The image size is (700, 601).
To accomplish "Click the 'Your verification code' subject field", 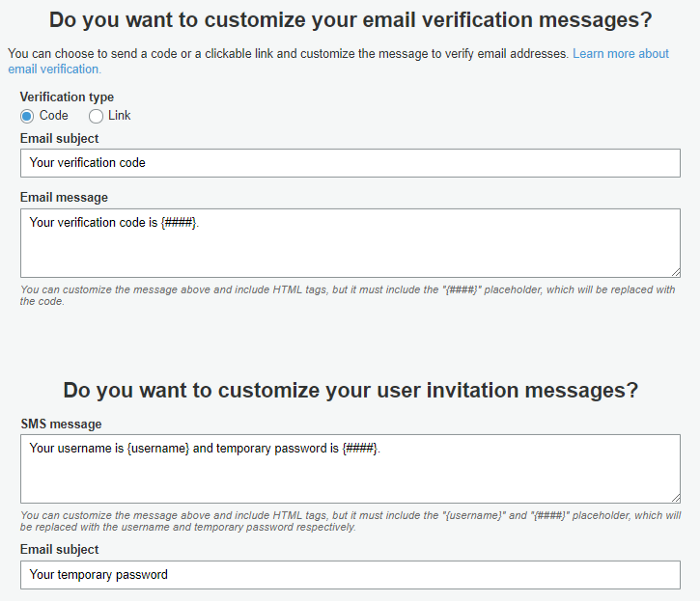I will click(x=350, y=163).
